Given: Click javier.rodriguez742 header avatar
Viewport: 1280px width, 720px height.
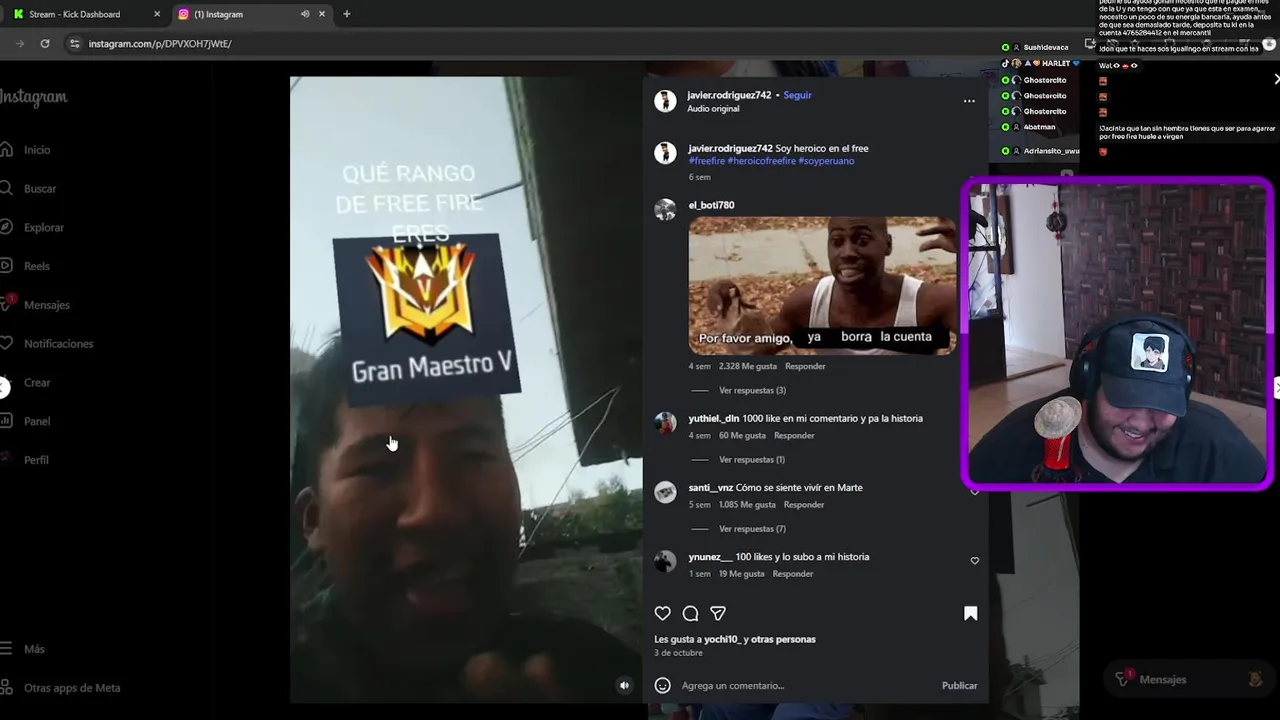Looking at the screenshot, I should tap(665, 100).
